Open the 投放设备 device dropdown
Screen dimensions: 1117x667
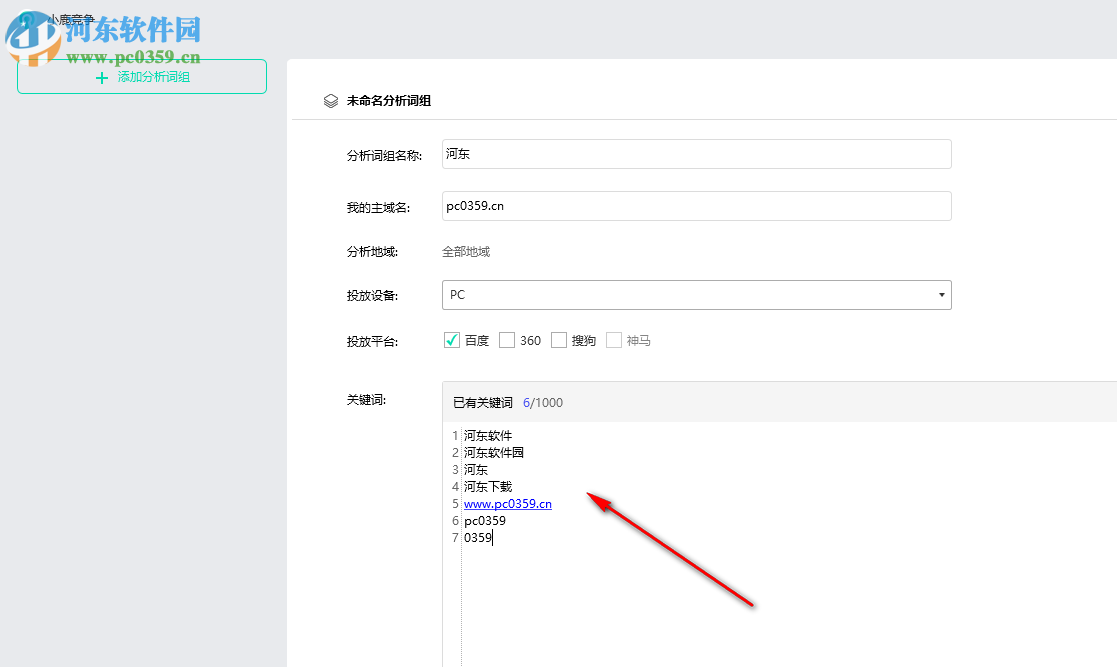tap(695, 295)
